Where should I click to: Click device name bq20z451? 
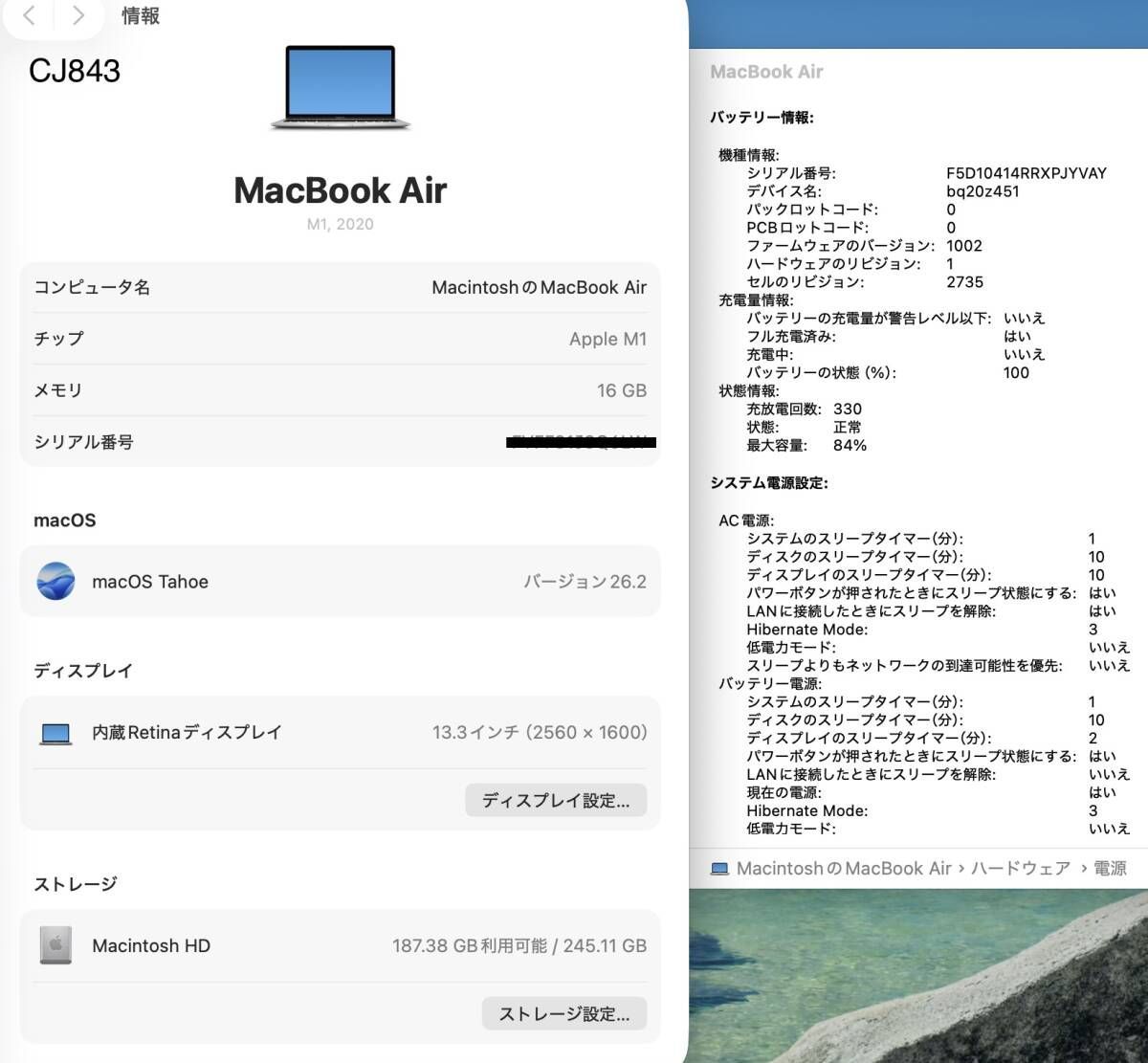coord(982,191)
